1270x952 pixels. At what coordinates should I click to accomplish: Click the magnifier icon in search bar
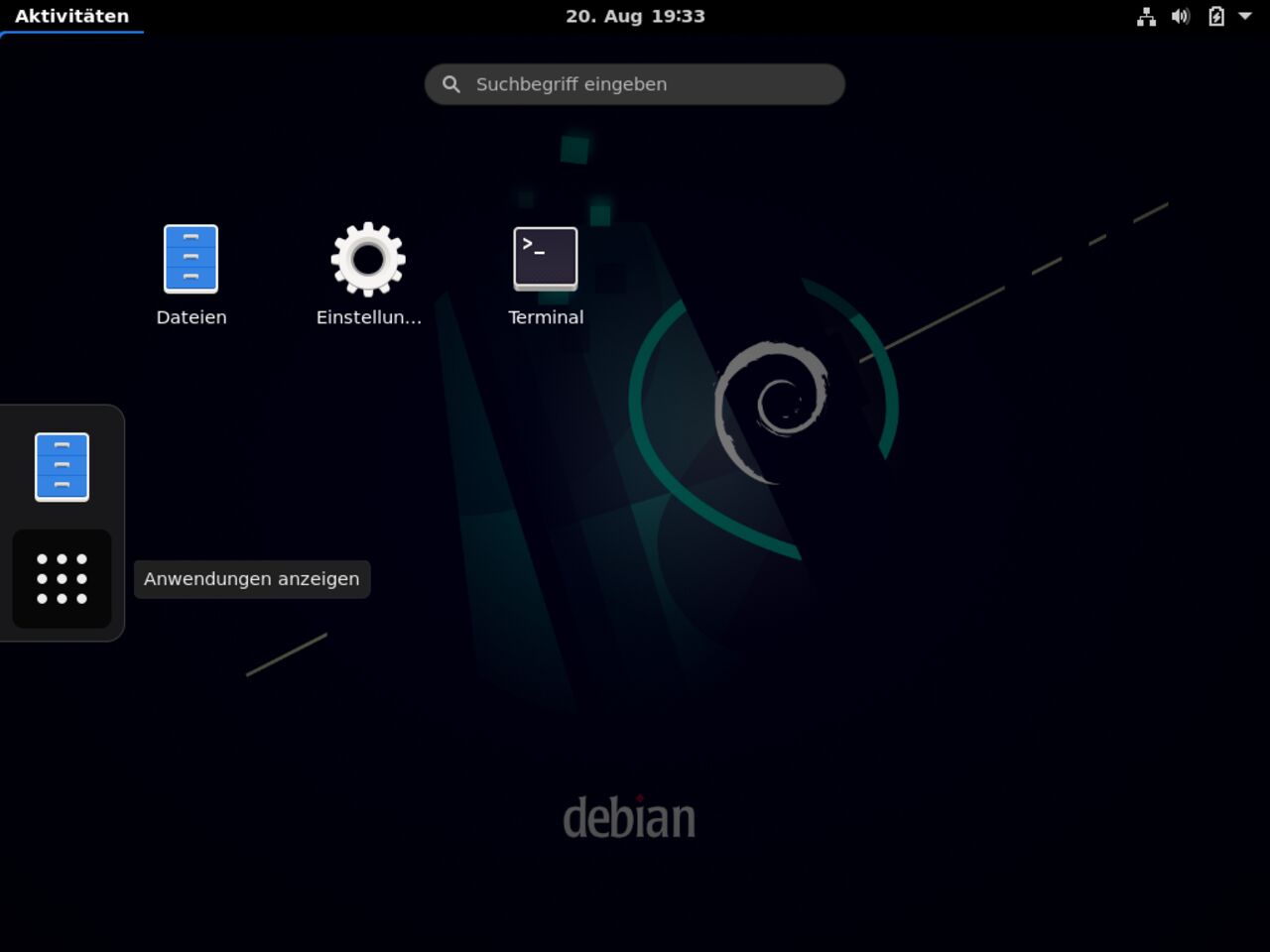451,84
